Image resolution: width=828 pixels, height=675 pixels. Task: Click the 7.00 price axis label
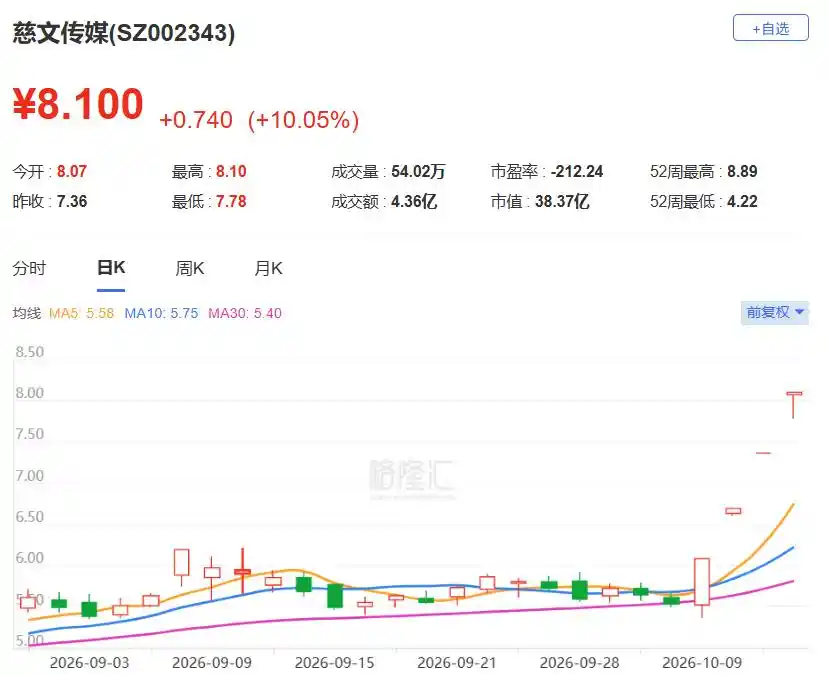click(x=30, y=476)
